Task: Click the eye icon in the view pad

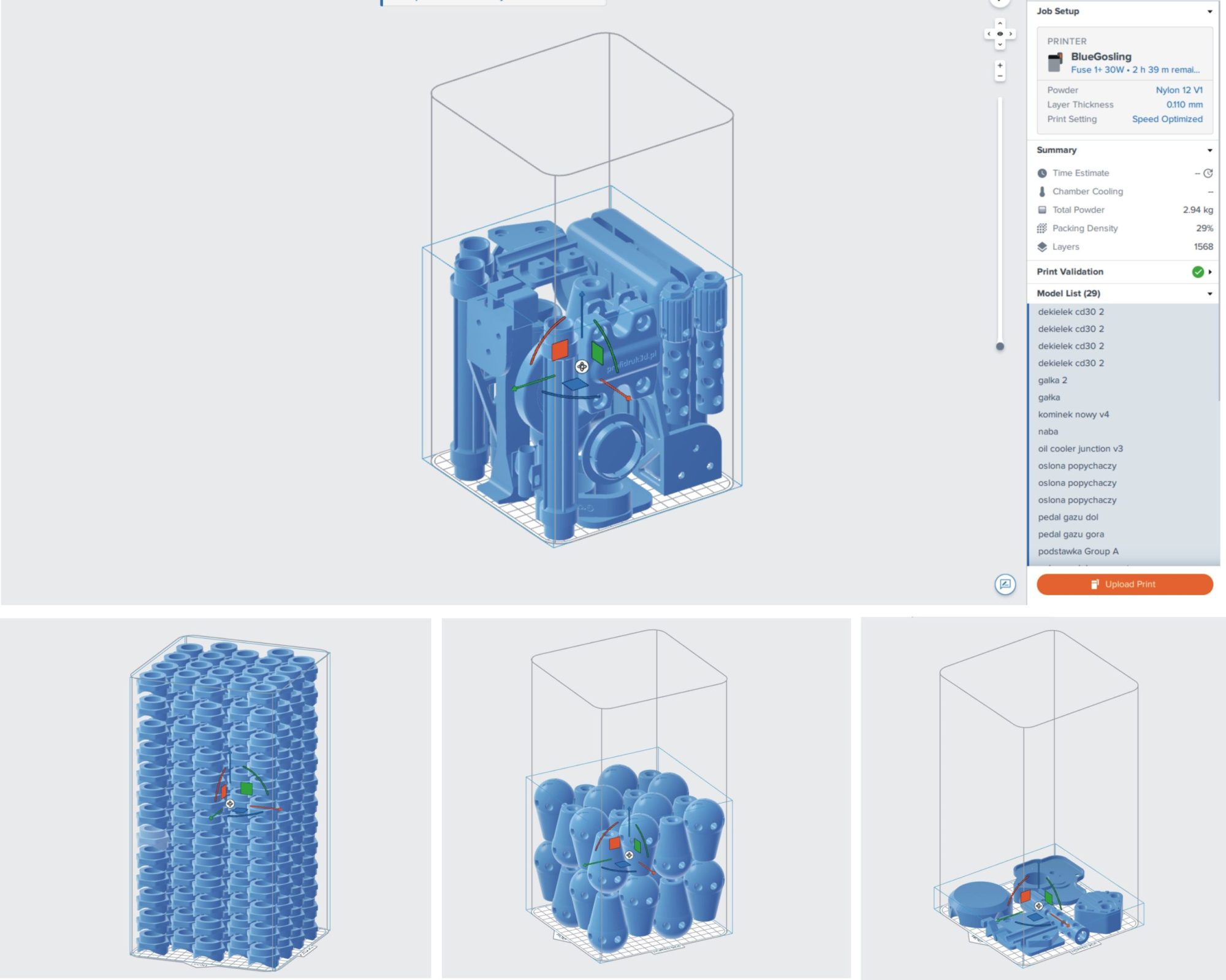Action: pos(1000,34)
